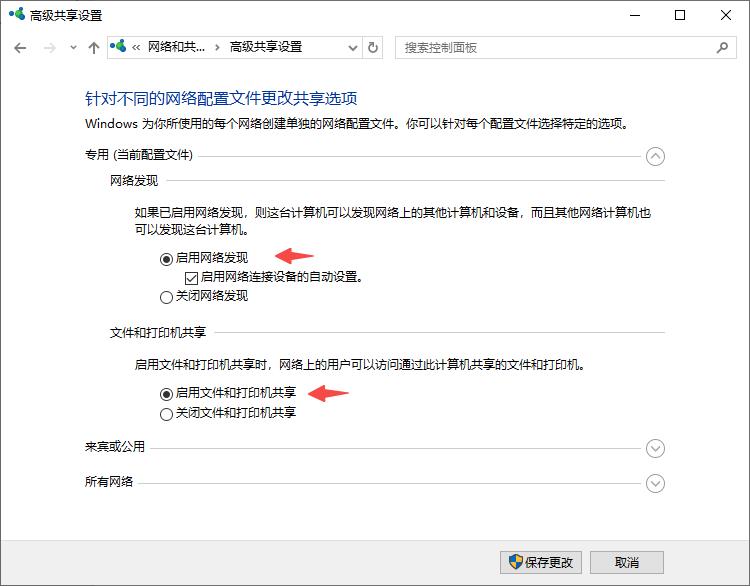Click the forward navigation arrow
The image size is (750, 586).
[x=50, y=48]
